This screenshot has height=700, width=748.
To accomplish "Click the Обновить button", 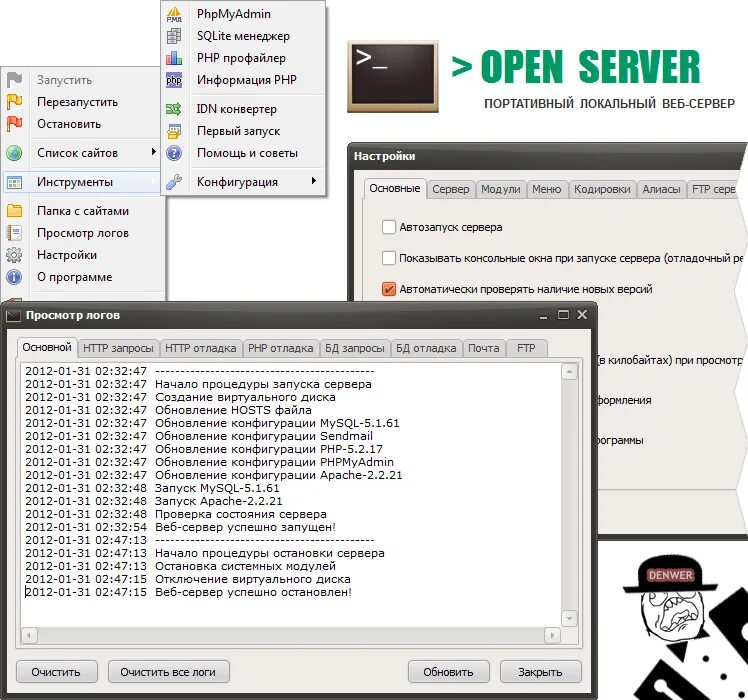I will click(448, 672).
